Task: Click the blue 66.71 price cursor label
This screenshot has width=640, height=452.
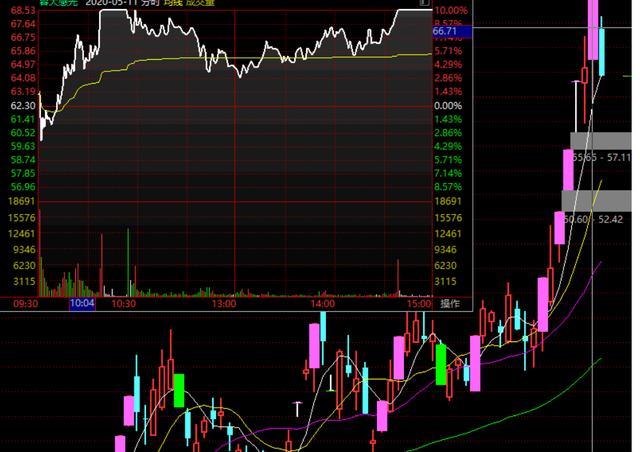Action: pyautogui.click(x=452, y=31)
